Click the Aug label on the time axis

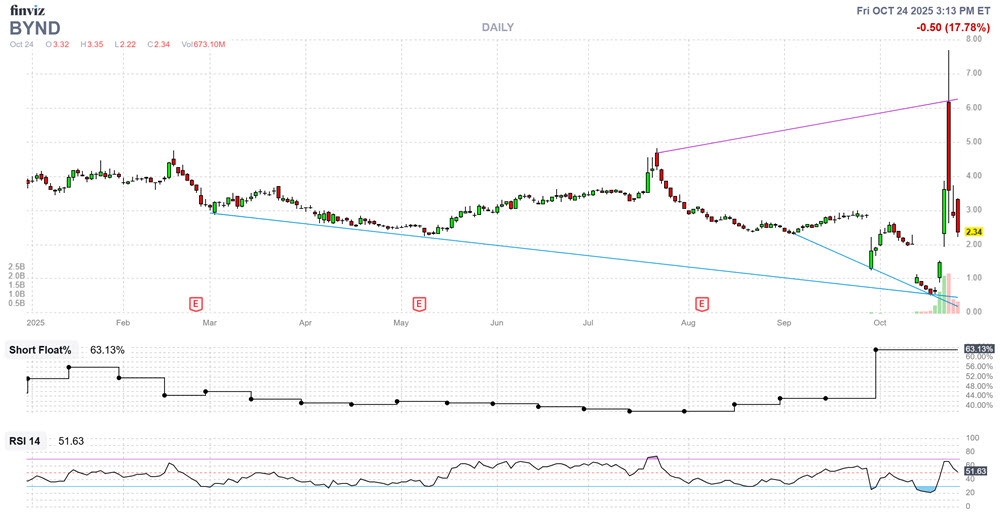click(x=688, y=323)
